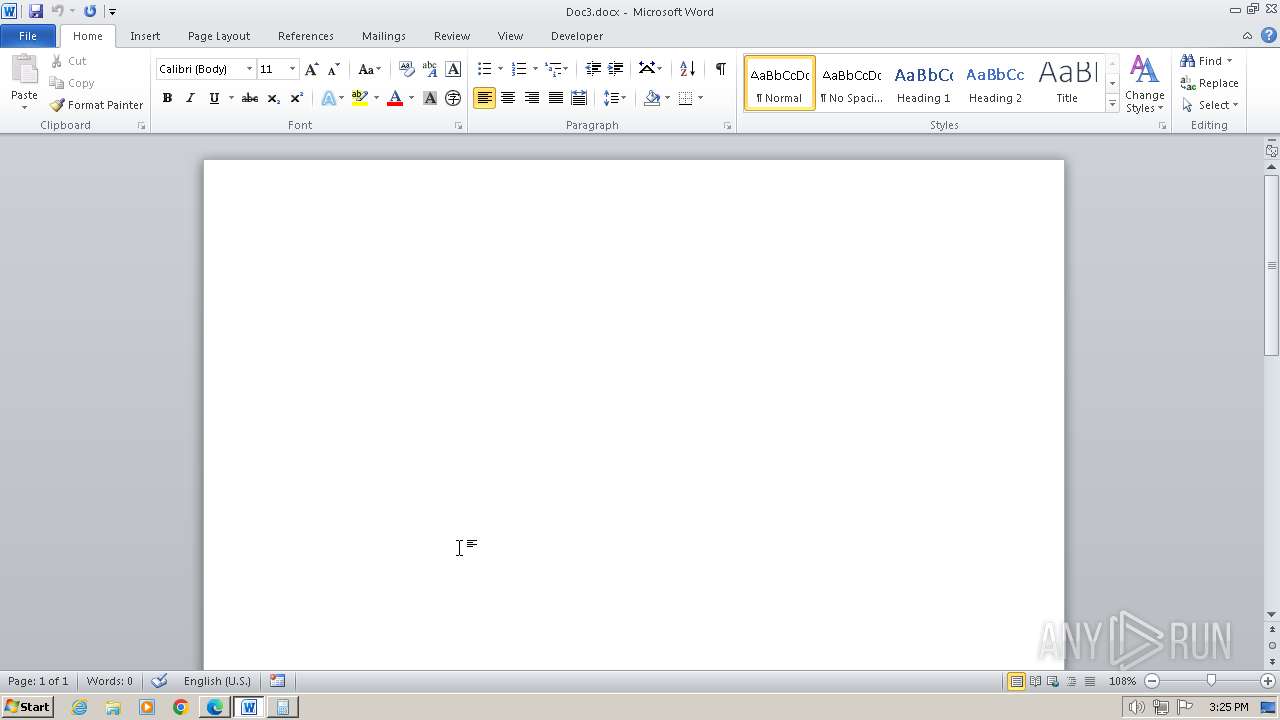Viewport: 1280px width, 720px height.
Task: Apply the Heading 1 style
Action: pyautogui.click(x=924, y=83)
